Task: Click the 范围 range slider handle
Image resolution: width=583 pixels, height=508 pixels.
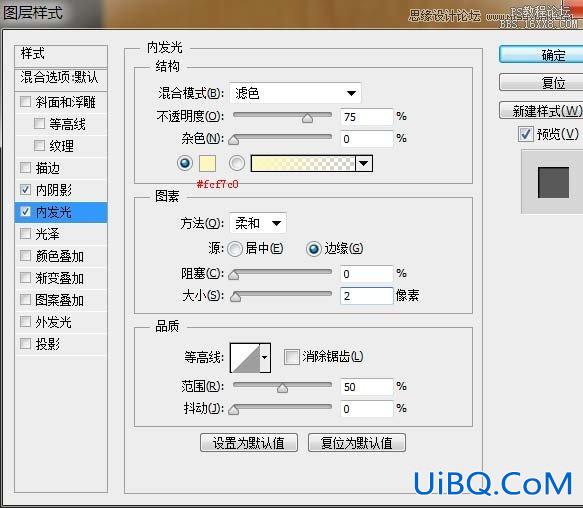Action: [283, 388]
